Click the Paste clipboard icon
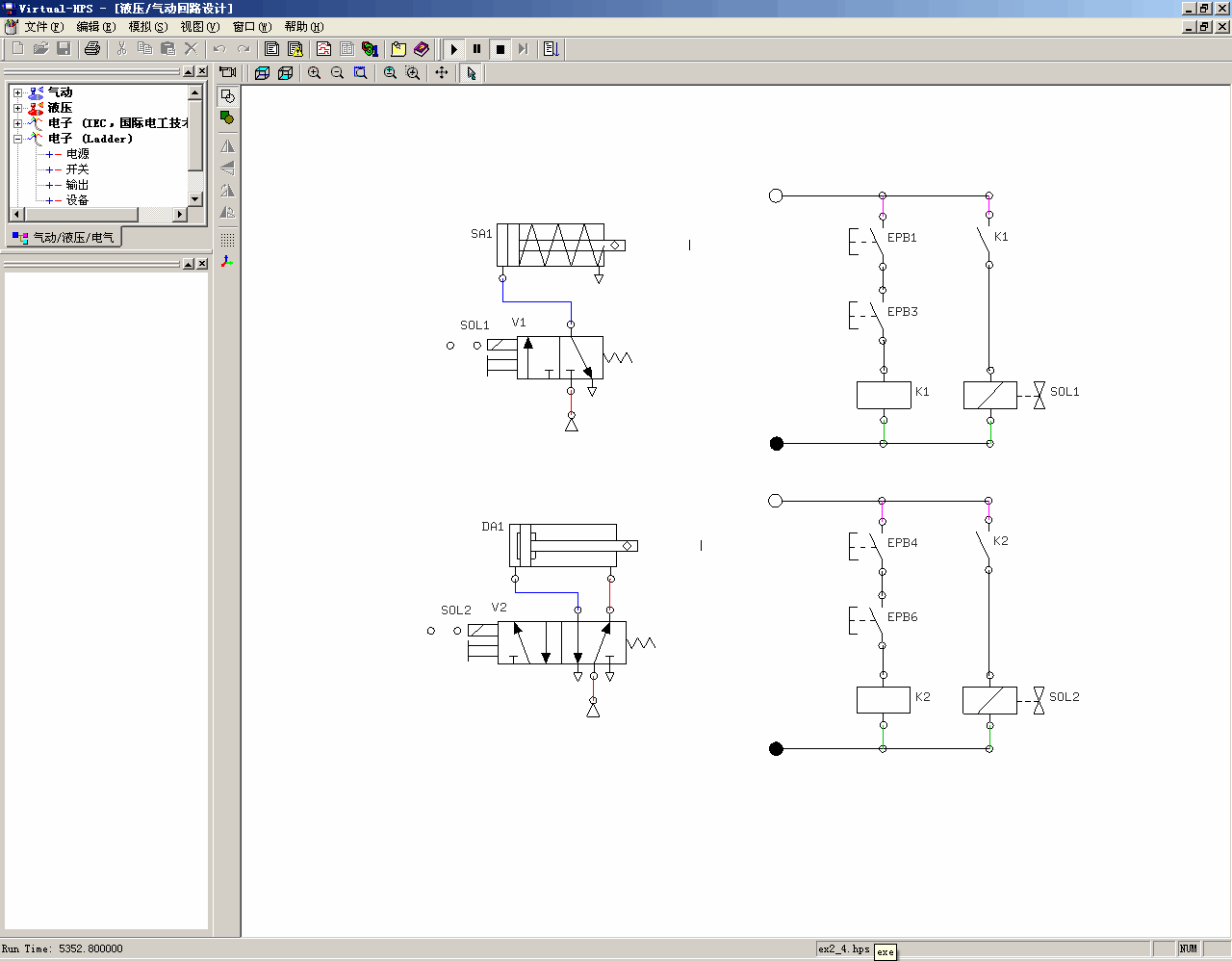 click(167, 49)
